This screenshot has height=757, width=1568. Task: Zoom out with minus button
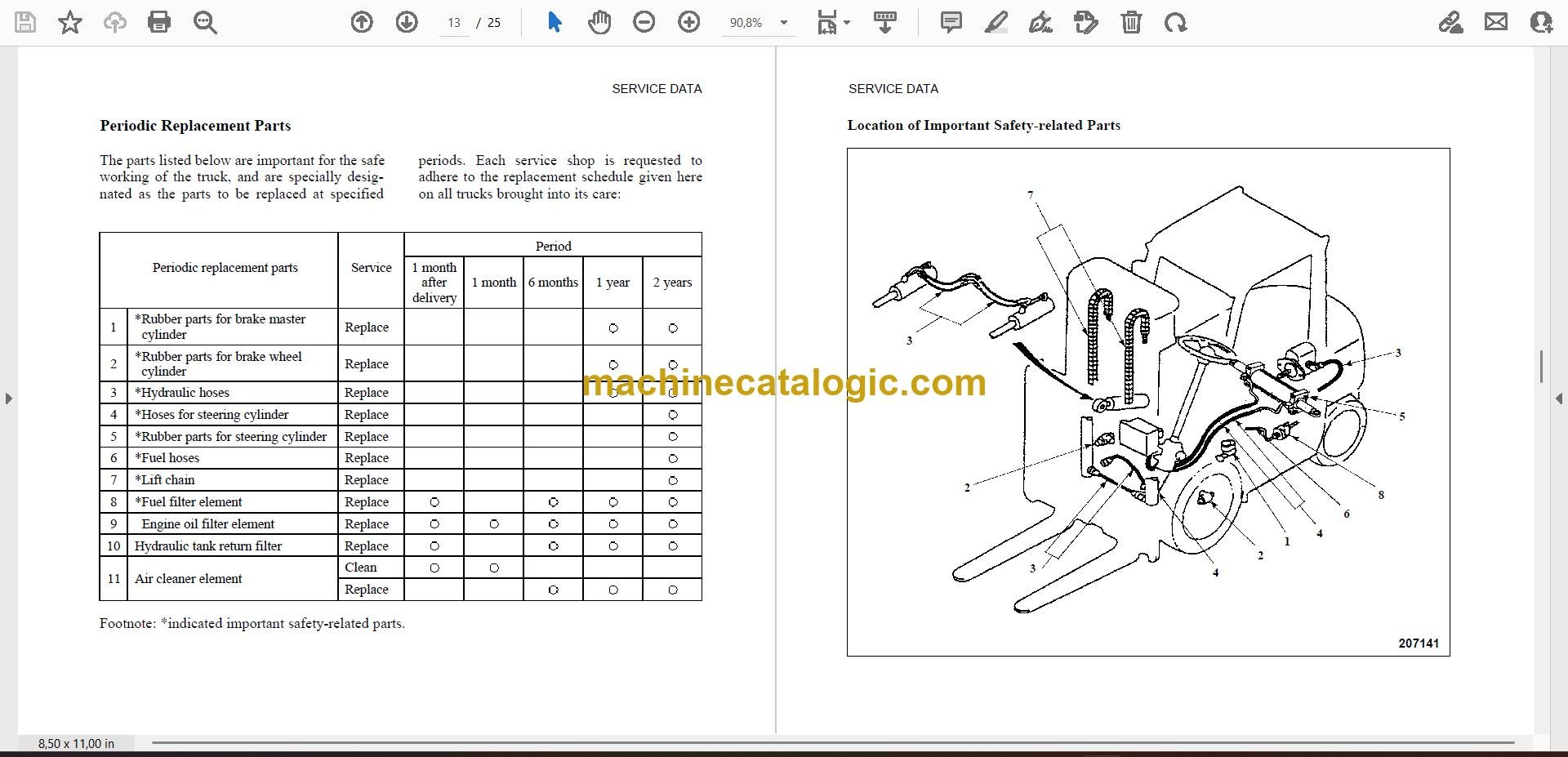coord(644,22)
